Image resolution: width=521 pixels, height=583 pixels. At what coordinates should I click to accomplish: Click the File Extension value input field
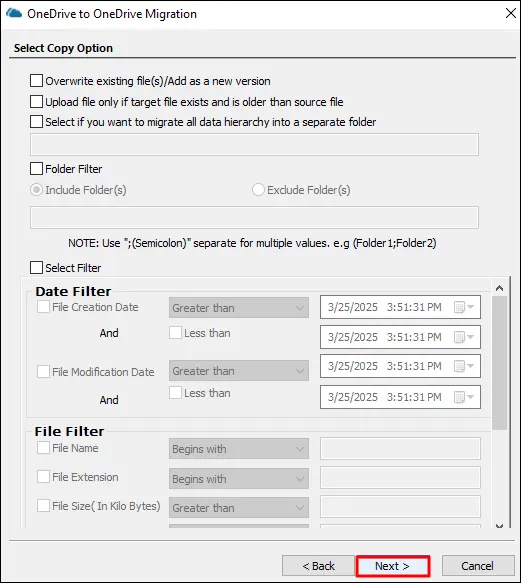pyautogui.click(x=400, y=477)
